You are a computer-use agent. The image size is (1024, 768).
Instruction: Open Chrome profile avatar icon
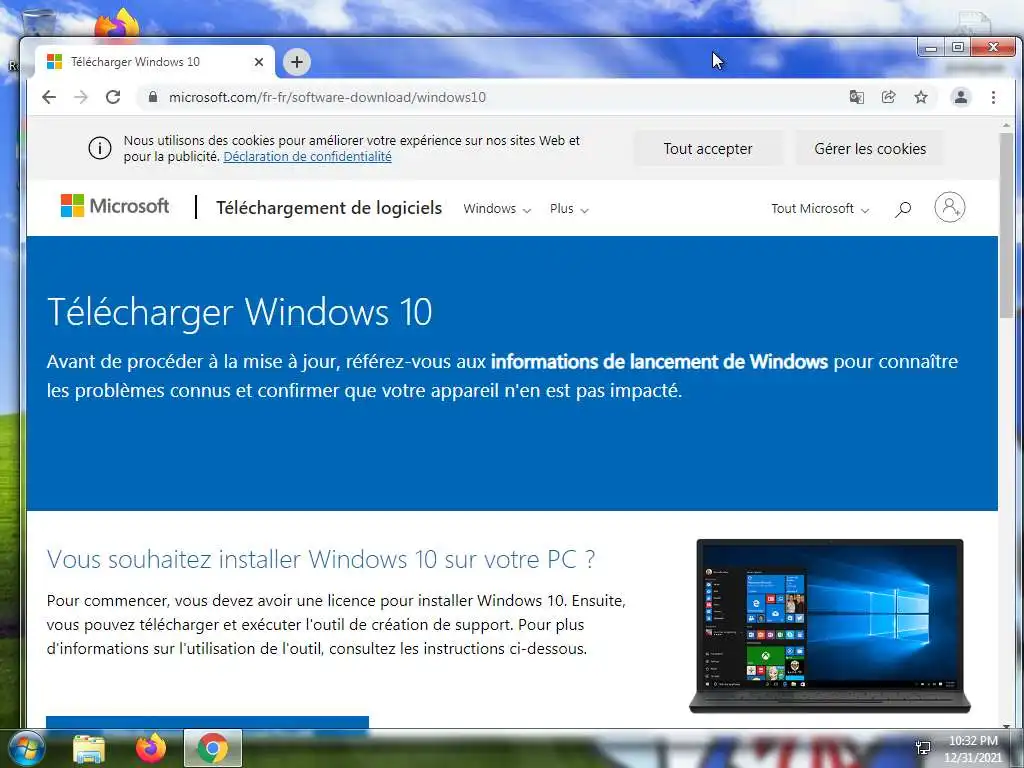tap(961, 97)
